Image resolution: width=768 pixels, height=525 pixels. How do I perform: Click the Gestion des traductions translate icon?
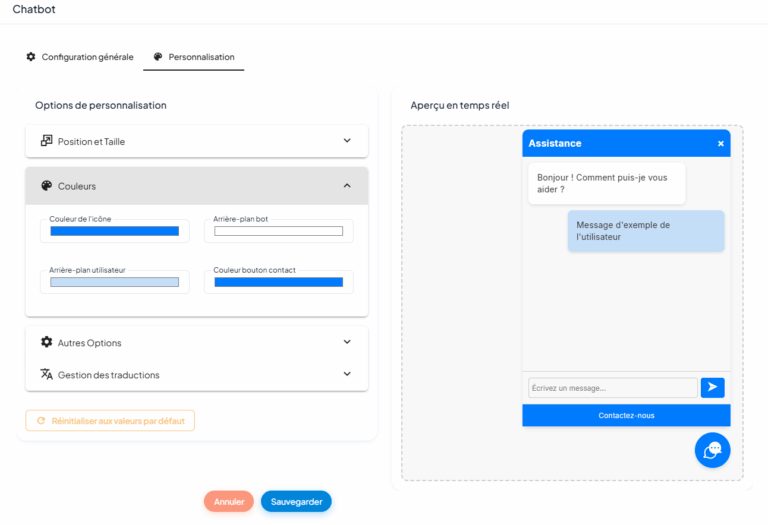[x=46, y=375]
